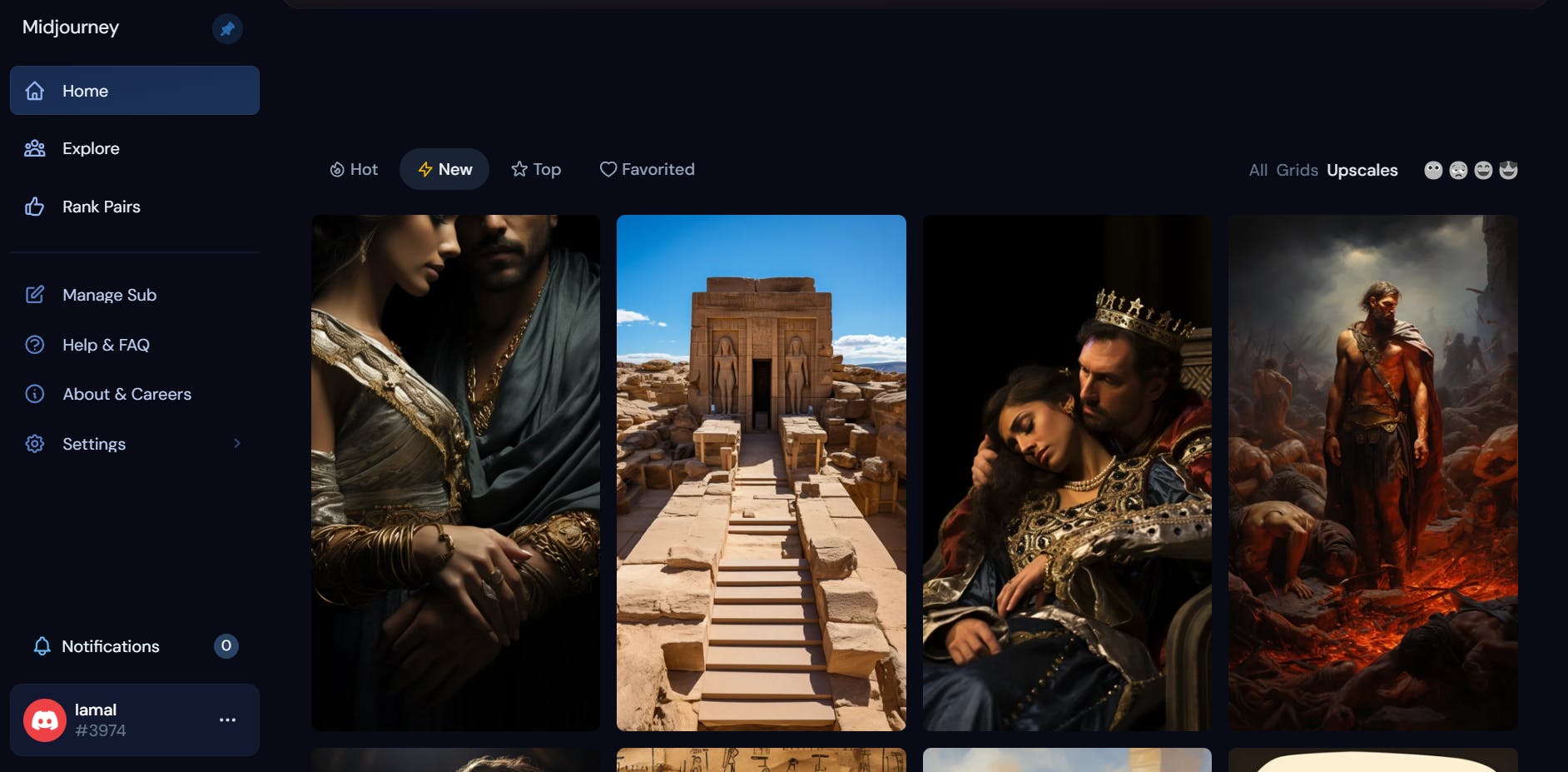This screenshot has width=1568, height=772.
Task: Open the warrior on fiery battlefield image
Action: click(1373, 473)
